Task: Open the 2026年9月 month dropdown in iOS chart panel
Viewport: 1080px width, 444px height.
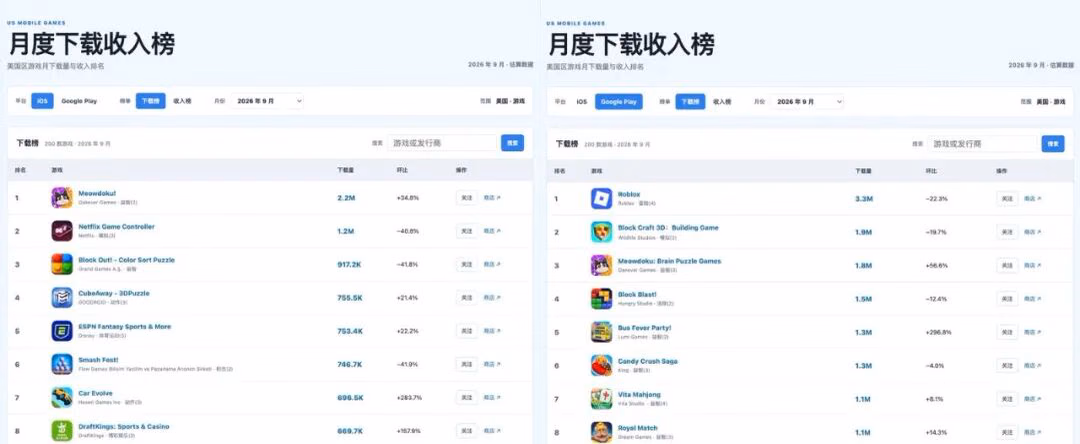Action: [267, 101]
